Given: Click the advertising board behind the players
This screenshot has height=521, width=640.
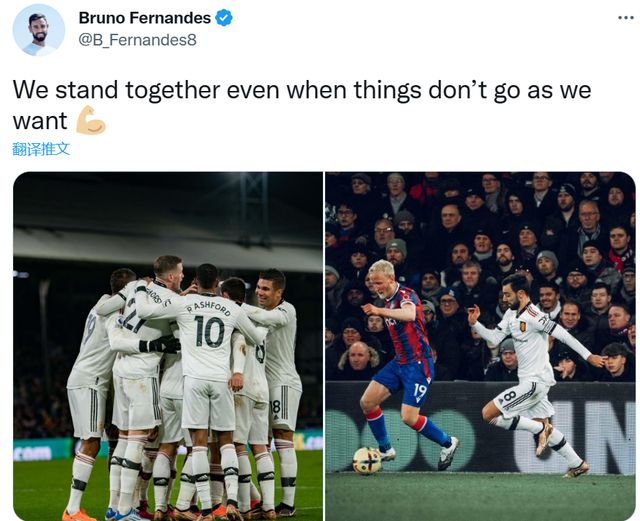Looking at the screenshot, I should coord(480,427).
